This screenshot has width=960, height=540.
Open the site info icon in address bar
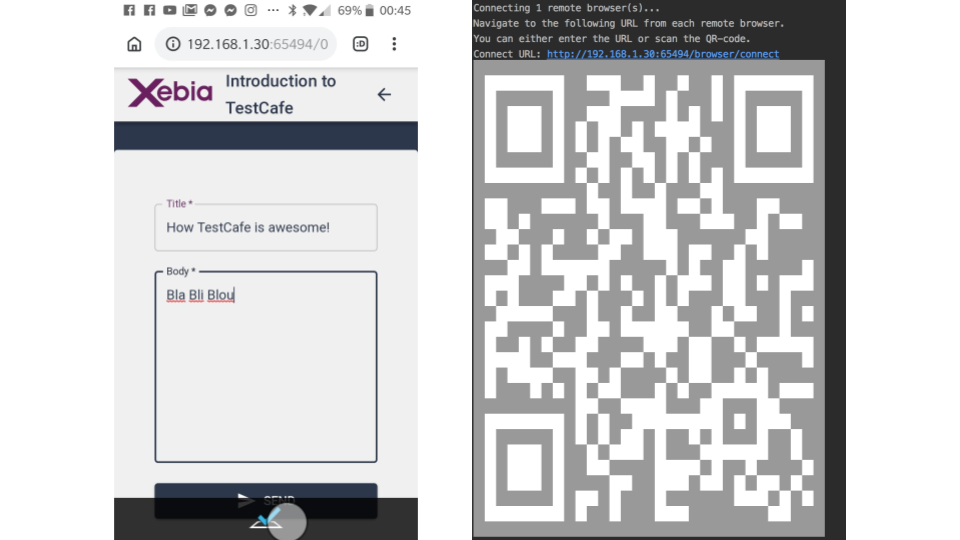click(173, 44)
